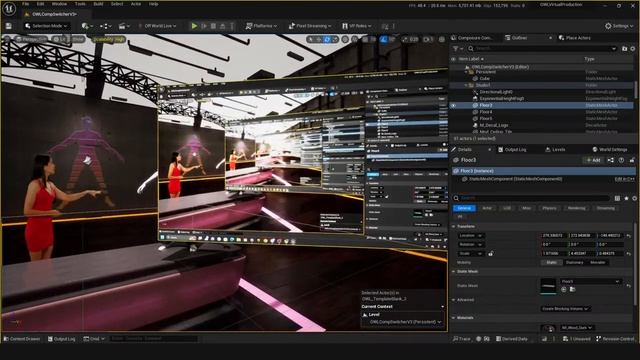Open the cinematics clapperboard dropdown
The height and width of the screenshot is (360, 640).
[x=124, y=26]
